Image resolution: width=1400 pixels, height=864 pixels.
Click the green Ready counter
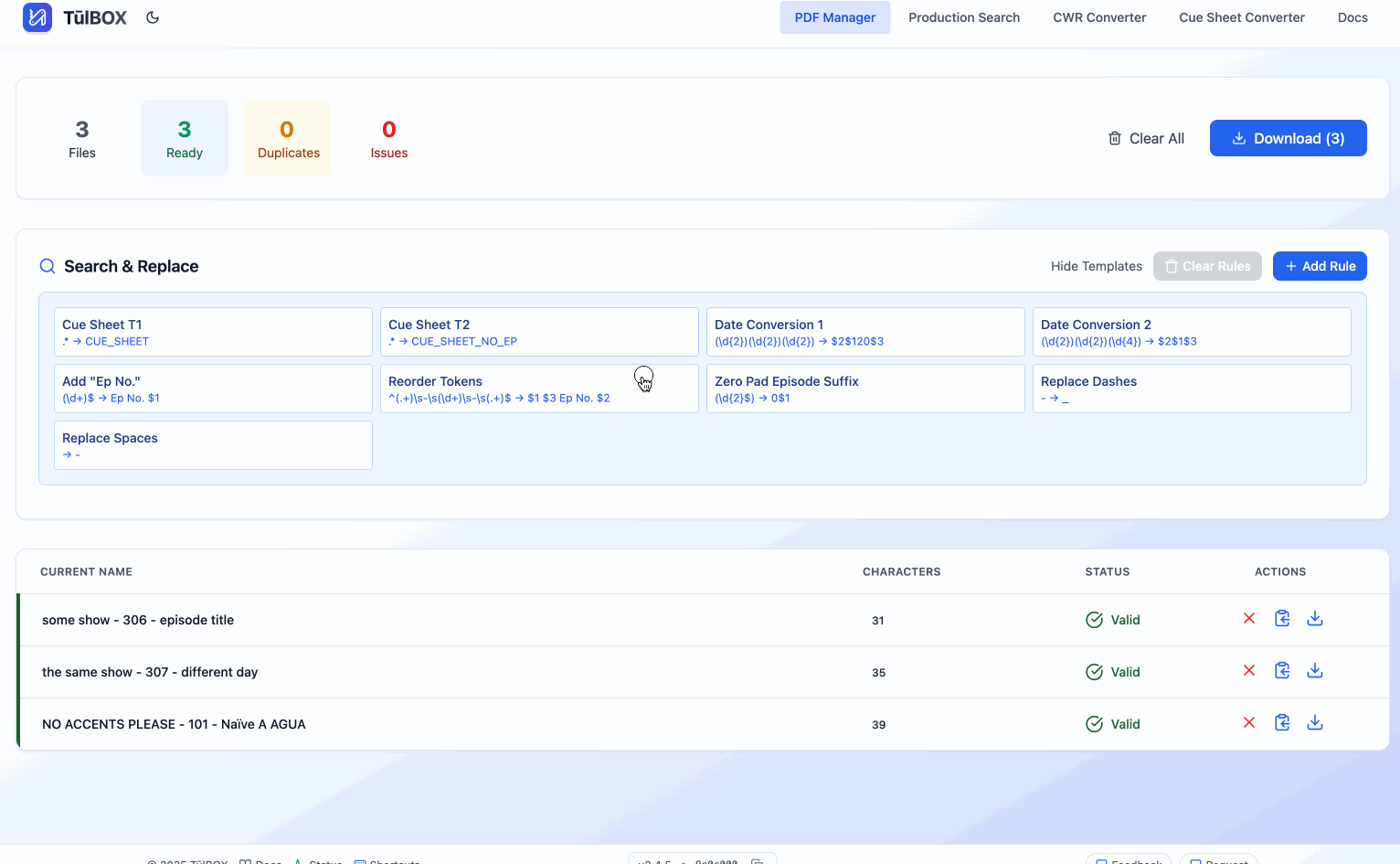coord(184,137)
